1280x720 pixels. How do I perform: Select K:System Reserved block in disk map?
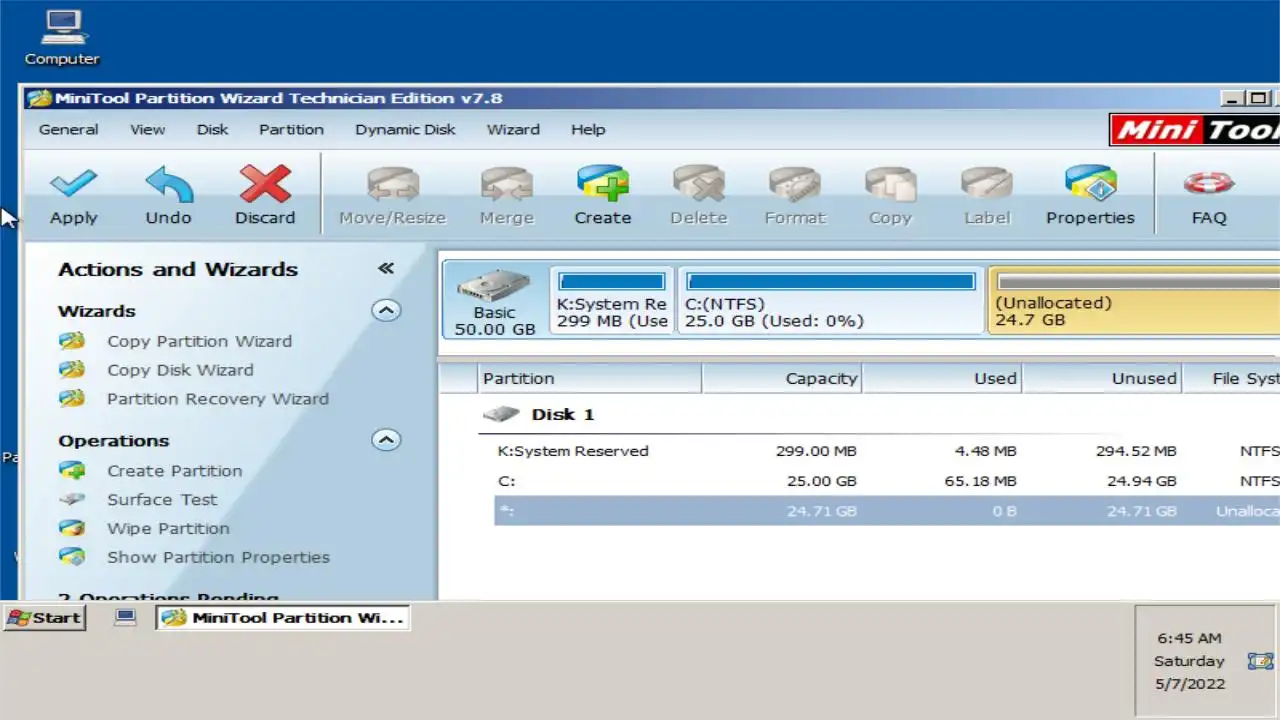[612, 299]
